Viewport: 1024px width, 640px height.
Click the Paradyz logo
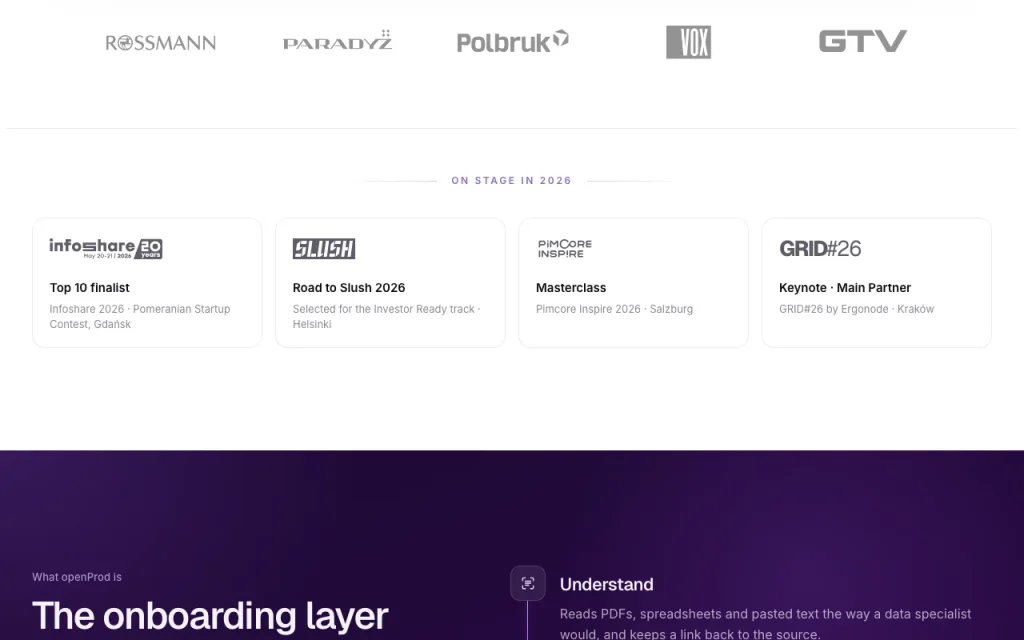(337, 40)
